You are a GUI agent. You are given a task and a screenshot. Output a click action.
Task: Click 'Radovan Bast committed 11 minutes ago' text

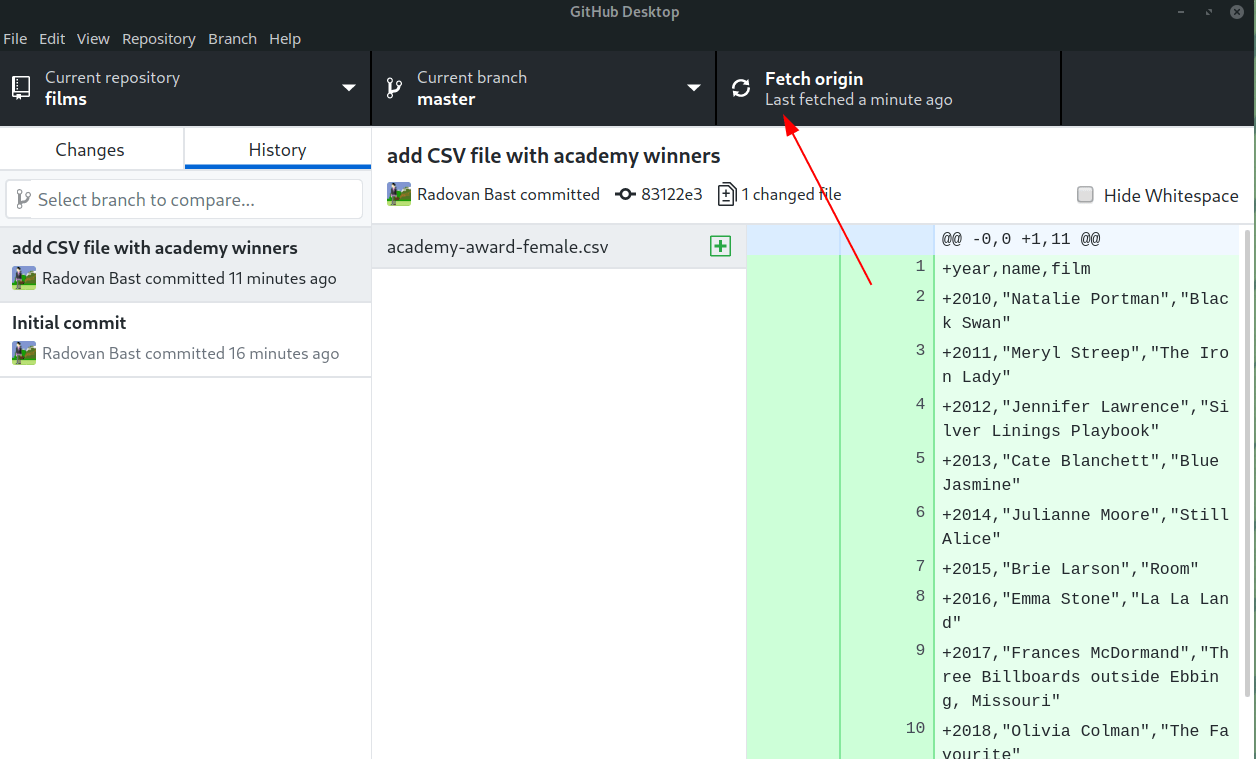click(x=189, y=278)
